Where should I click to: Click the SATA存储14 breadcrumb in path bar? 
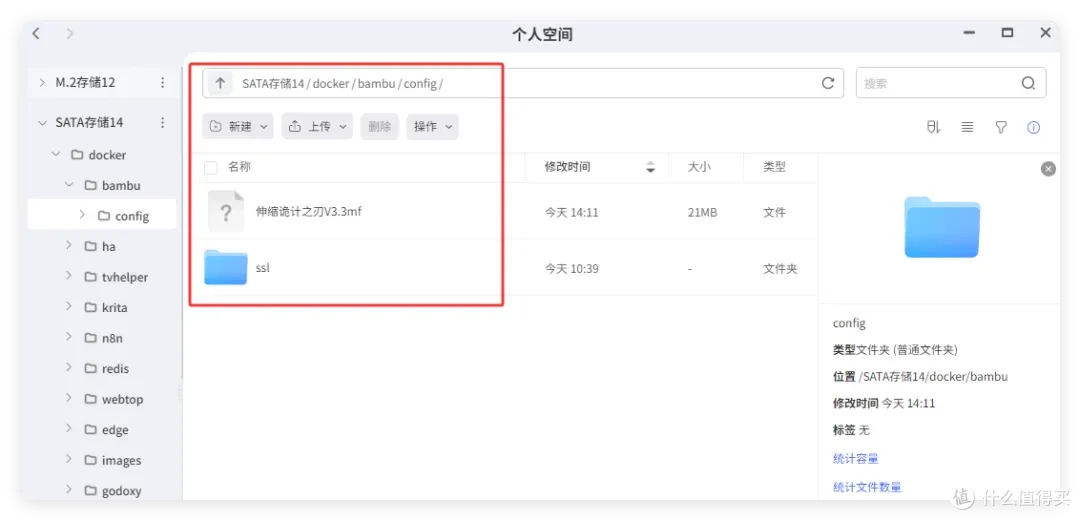[273, 83]
